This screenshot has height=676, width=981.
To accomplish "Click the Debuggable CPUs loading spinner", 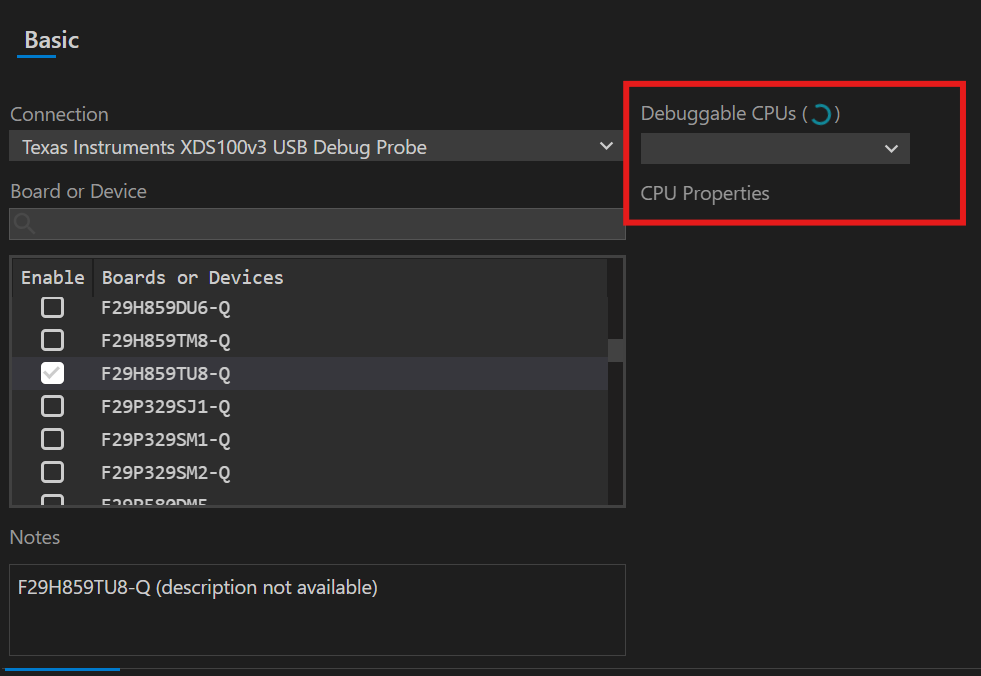I will 821,114.
